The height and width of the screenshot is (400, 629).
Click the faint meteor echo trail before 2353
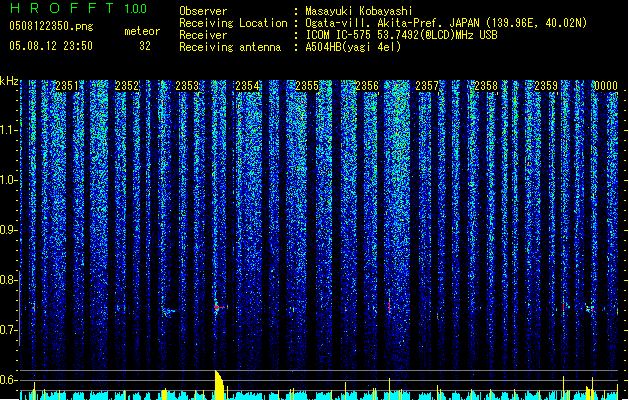pos(168,311)
